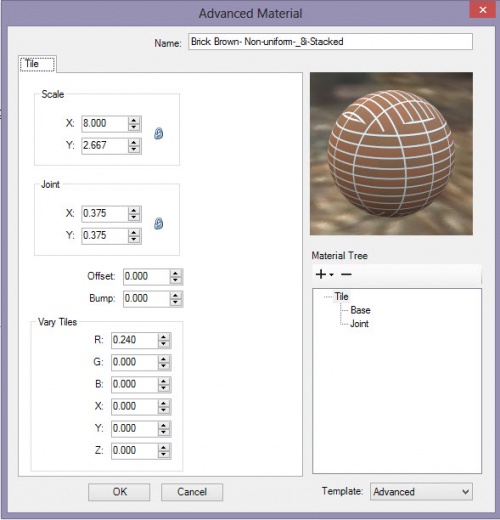This screenshot has width=500, height=520.
Task: Click the Joint X value field
Action: [105, 213]
